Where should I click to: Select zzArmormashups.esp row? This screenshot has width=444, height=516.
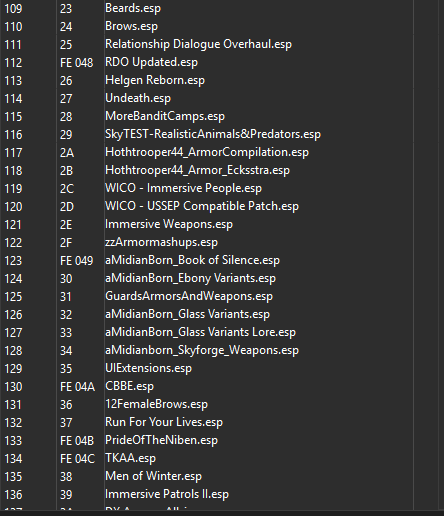pyautogui.click(x=161, y=242)
